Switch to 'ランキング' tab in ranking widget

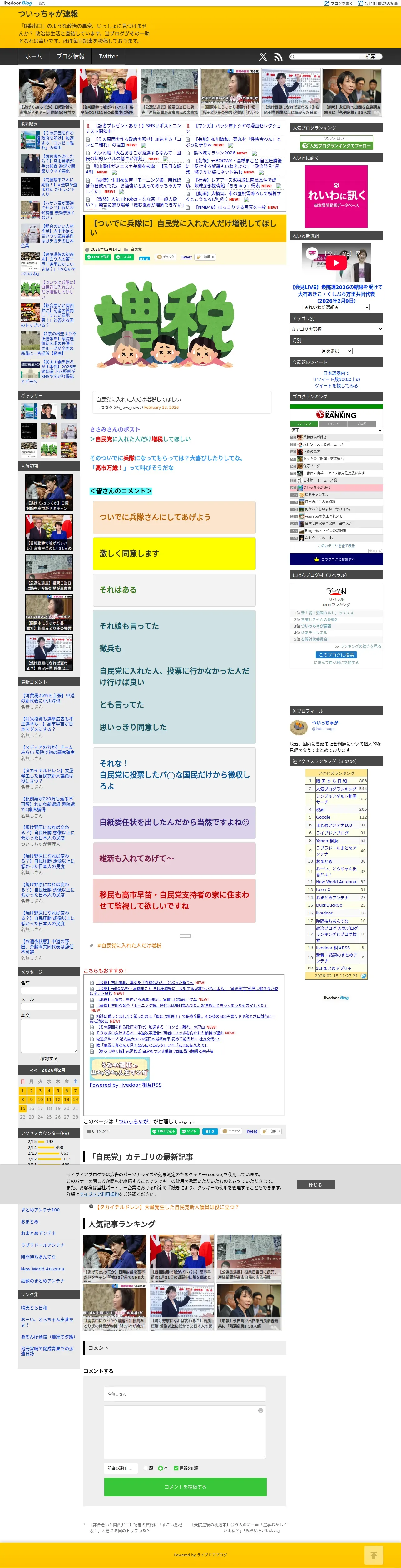pos(304,424)
